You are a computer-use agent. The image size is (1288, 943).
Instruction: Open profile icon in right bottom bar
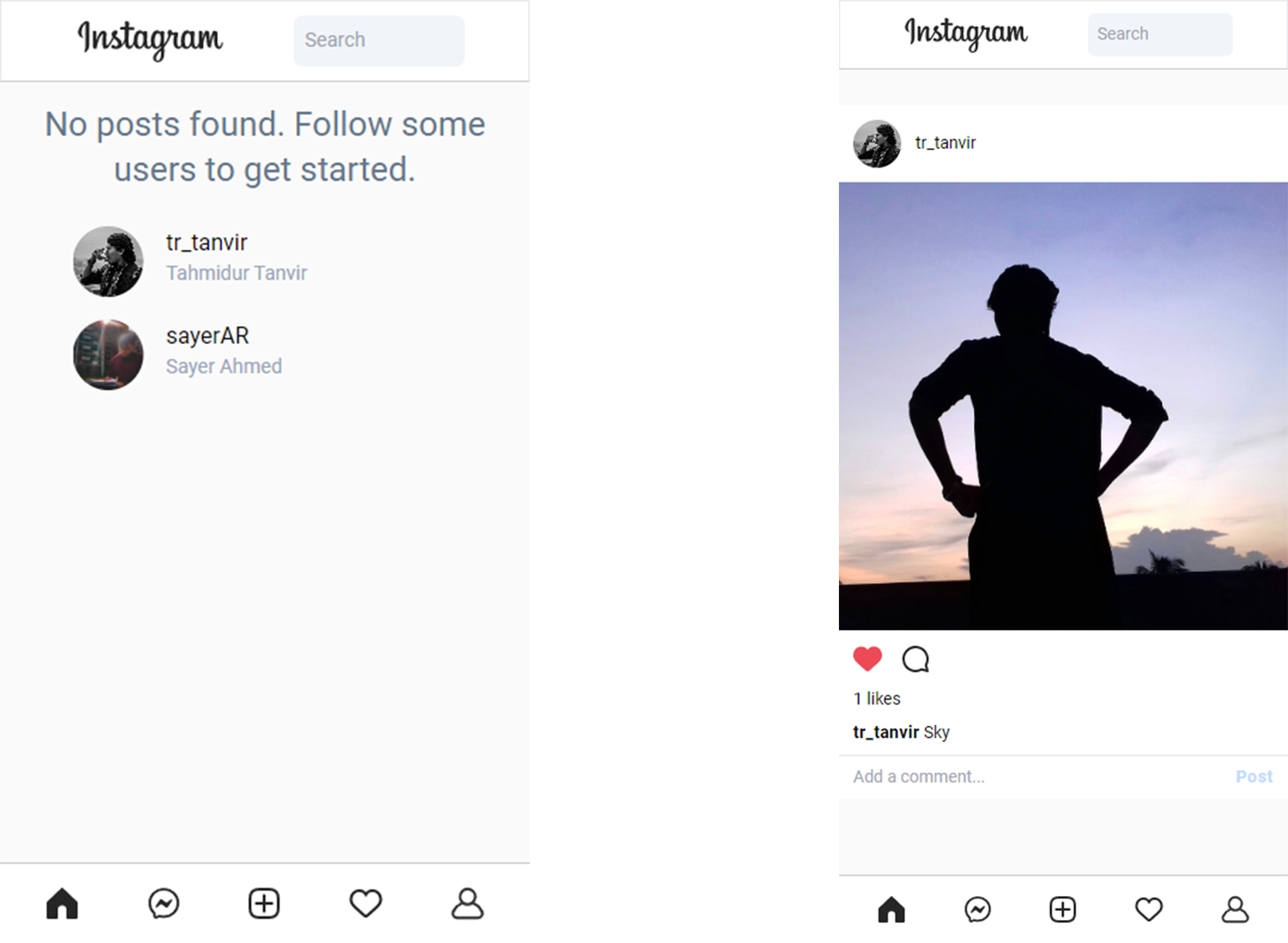1235,909
